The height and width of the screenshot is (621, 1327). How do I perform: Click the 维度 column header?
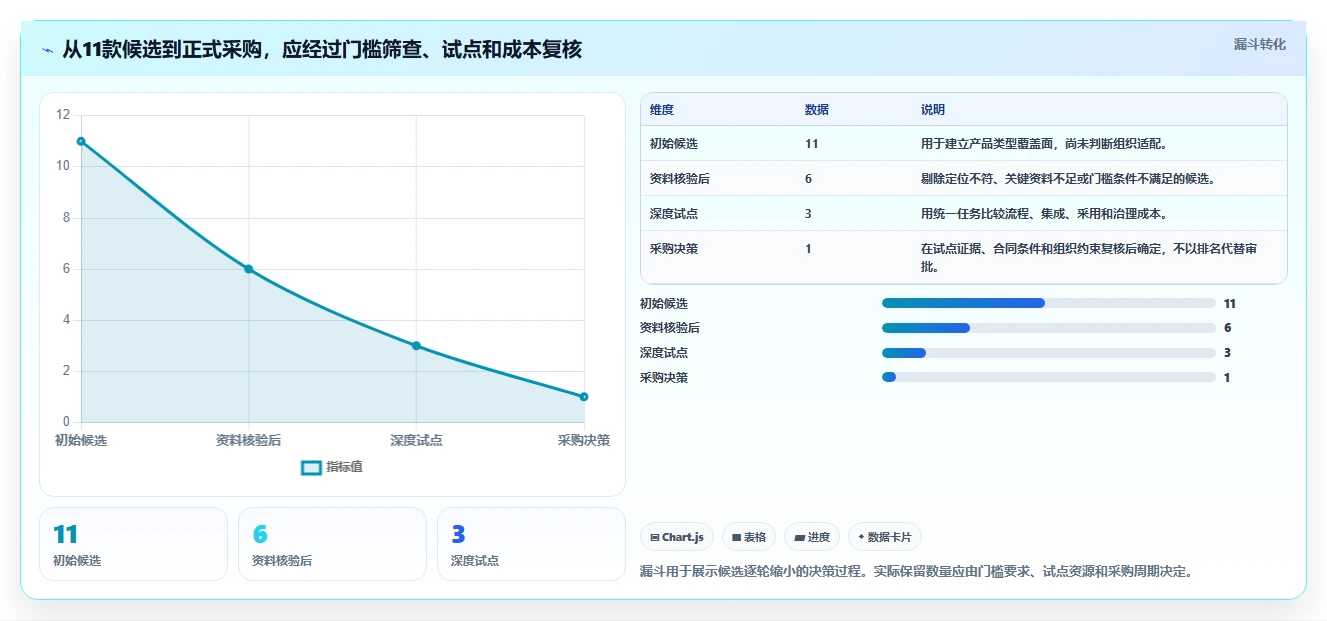(x=662, y=110)
